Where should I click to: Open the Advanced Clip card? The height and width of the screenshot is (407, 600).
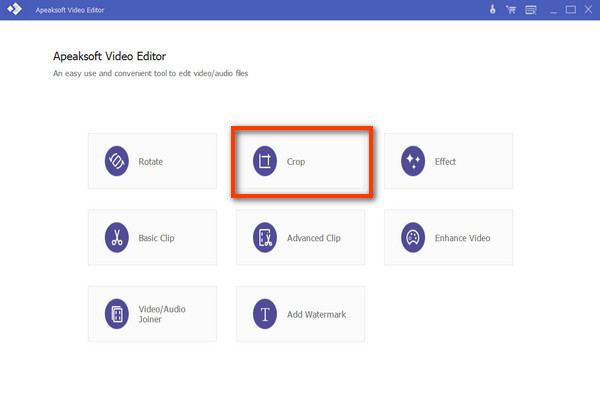point(300,238)
